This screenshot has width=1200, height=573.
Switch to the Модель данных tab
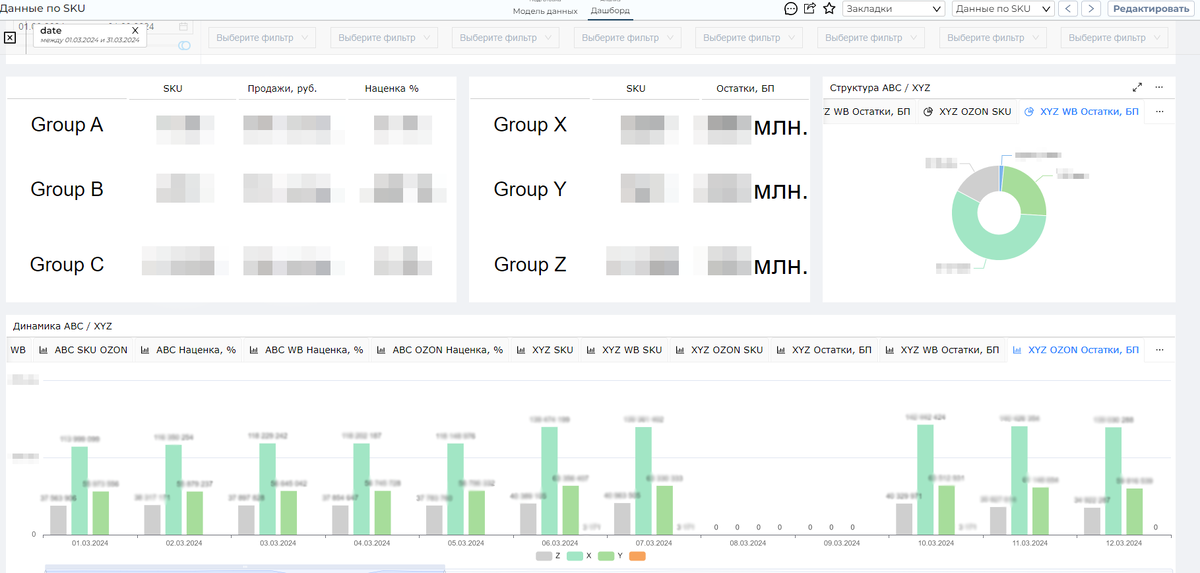point(545,11)
